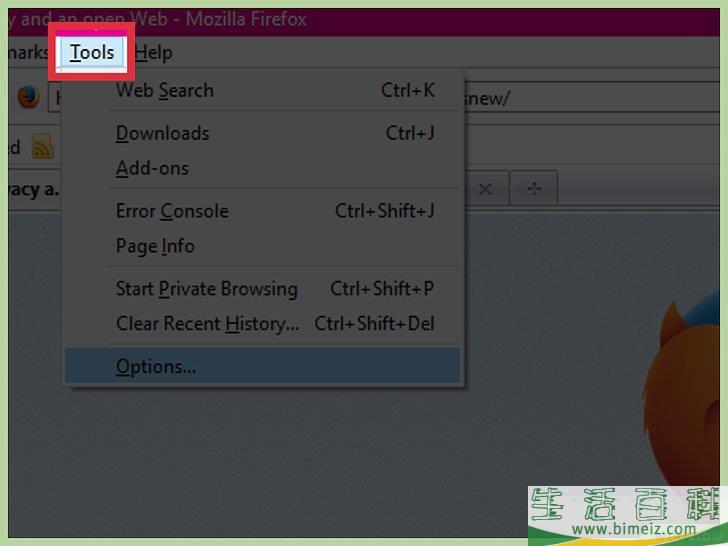Choose Web Search from Tools menu
Image resolution: width=728 pixels, height=546 pixels.
(x=262, y=90)
